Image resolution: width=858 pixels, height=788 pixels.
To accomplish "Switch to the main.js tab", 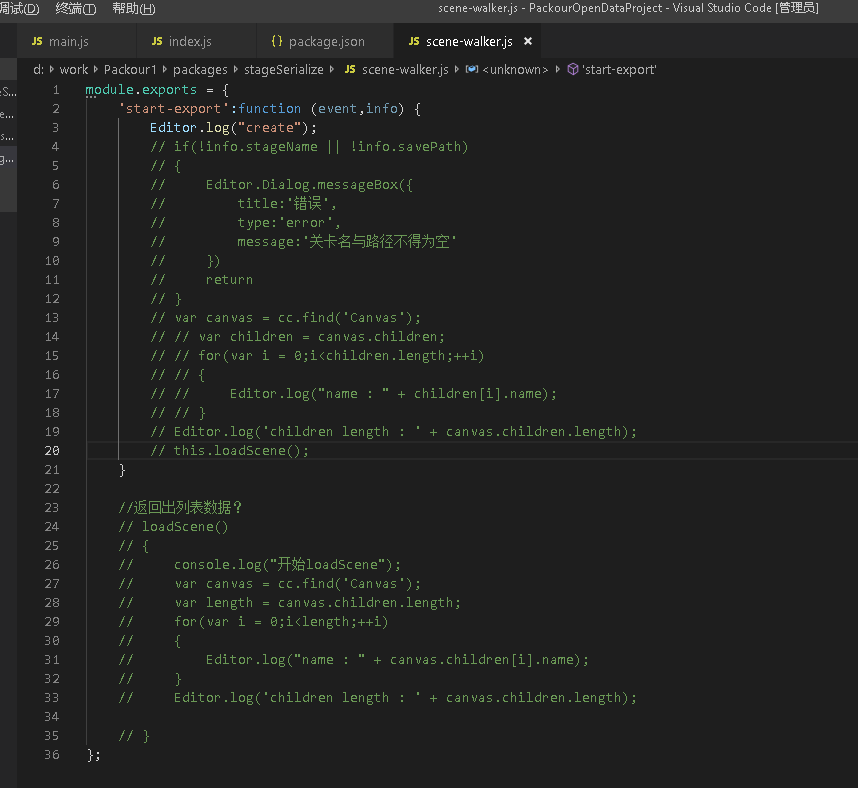I will pyautogui.click(x=68, y=42).
